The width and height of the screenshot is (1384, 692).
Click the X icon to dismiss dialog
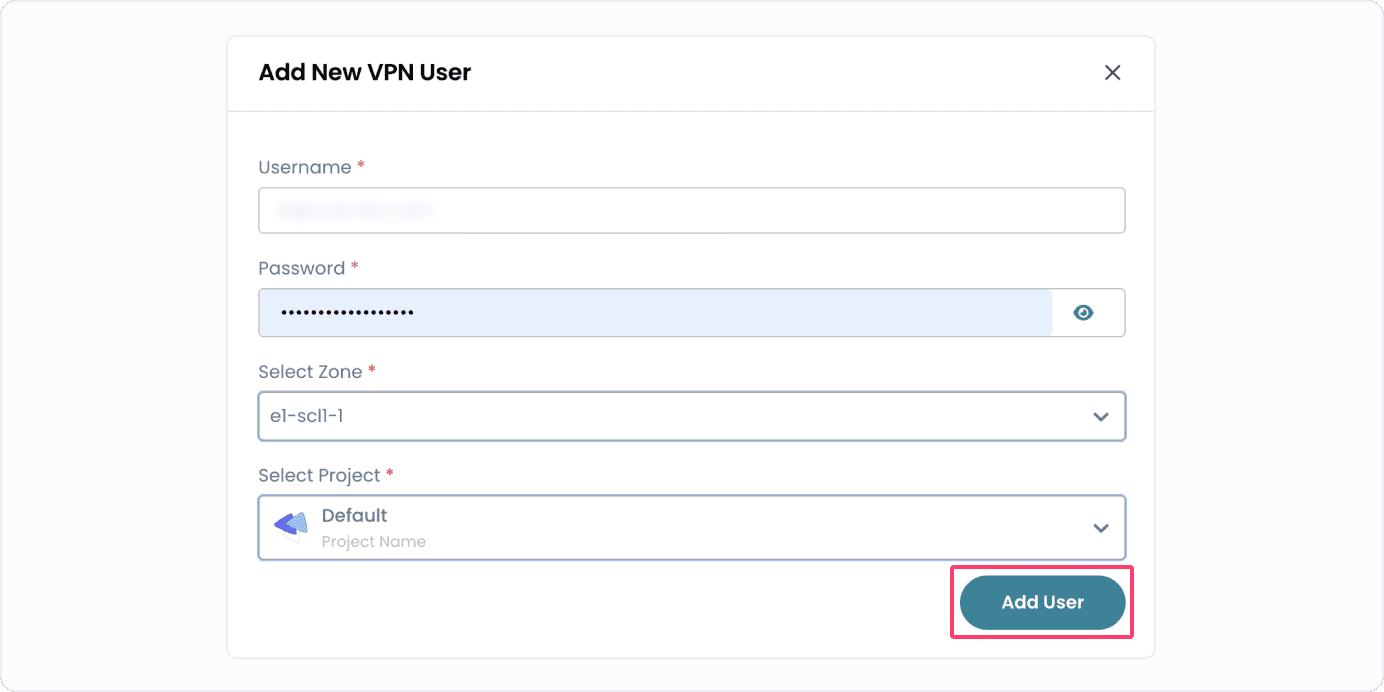click(x=1112, y=72)
